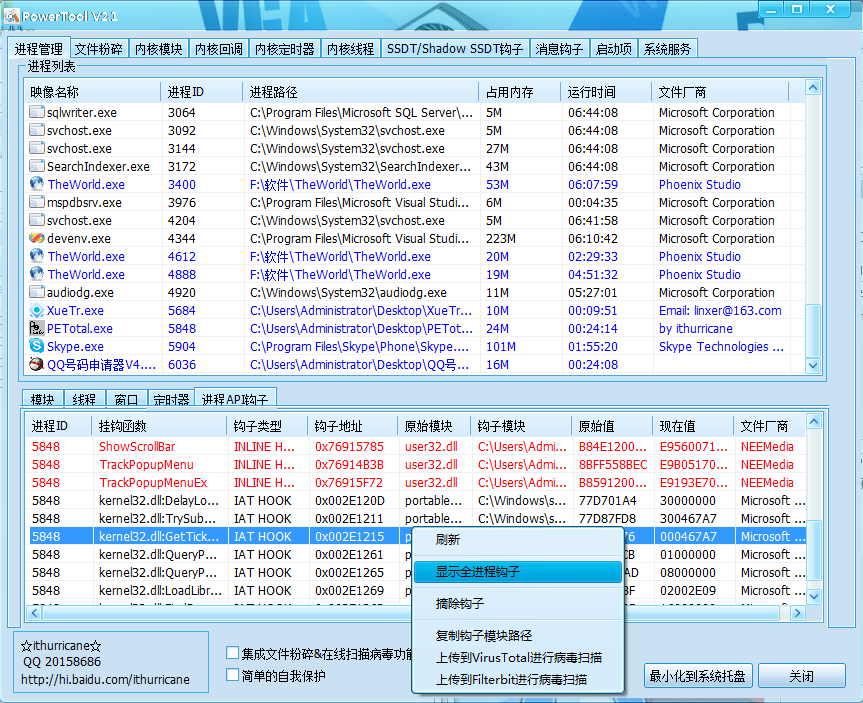863x703 pixels.
Task: Open the 系统服务 tab
Action: coord(667,49)
